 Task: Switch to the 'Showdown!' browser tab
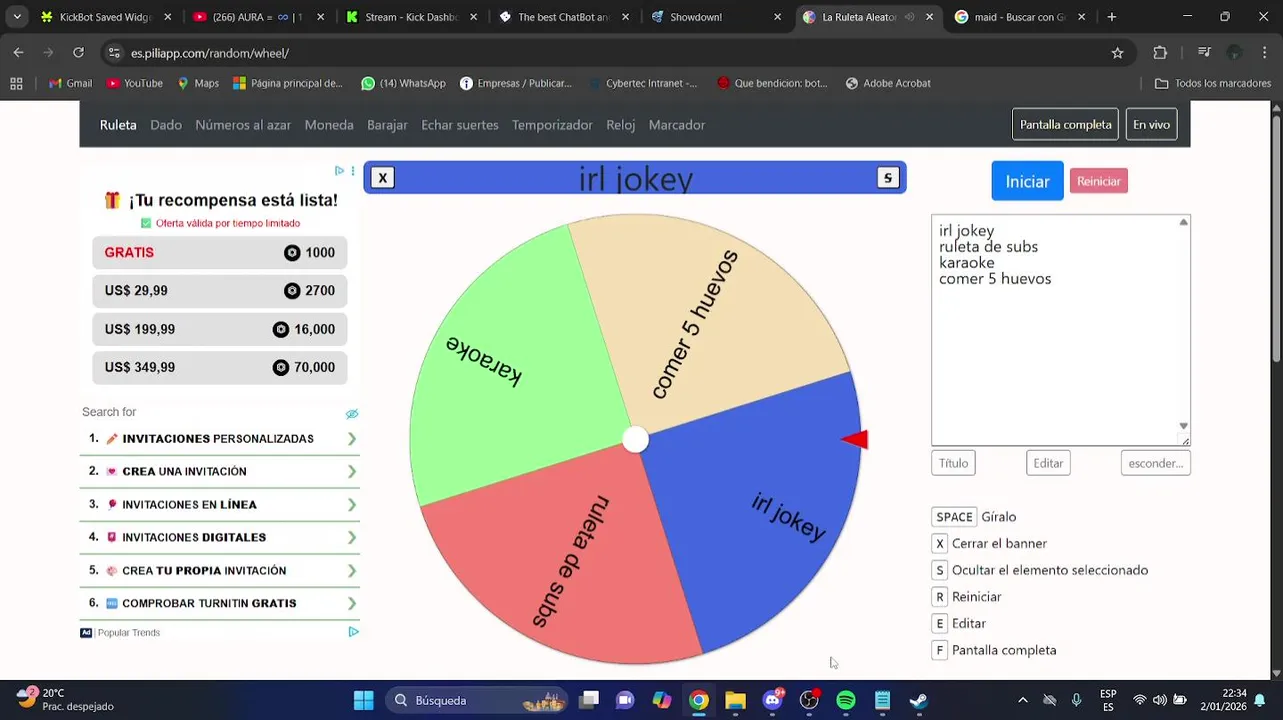pyautogui.click(x=717, y=17)
